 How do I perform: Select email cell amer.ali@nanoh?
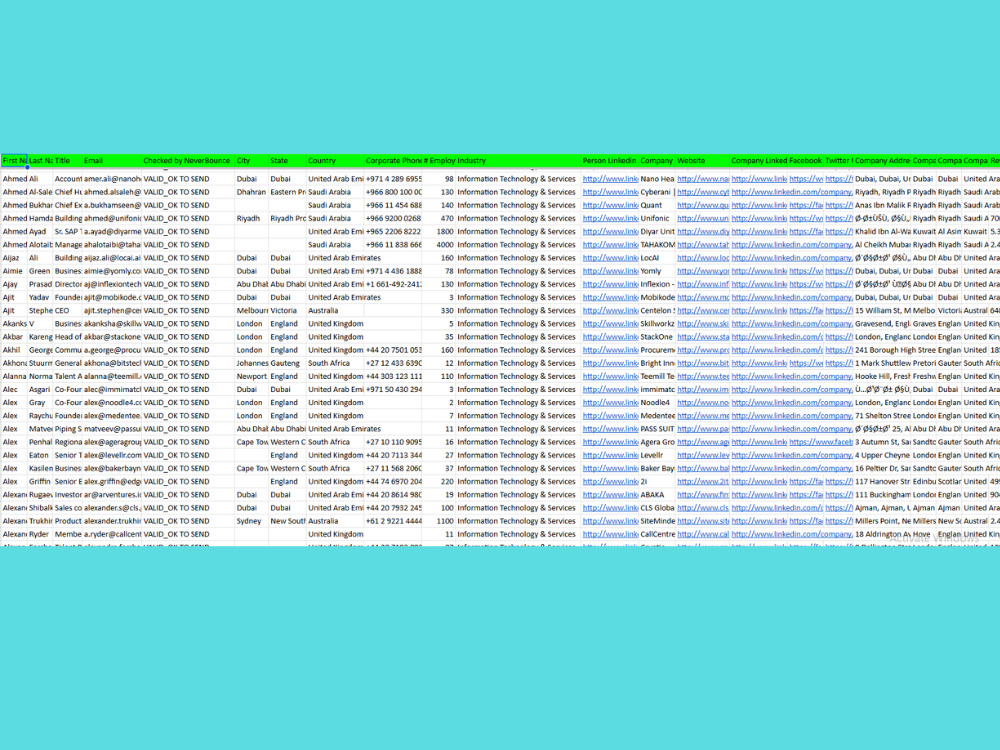coord(112,179)
